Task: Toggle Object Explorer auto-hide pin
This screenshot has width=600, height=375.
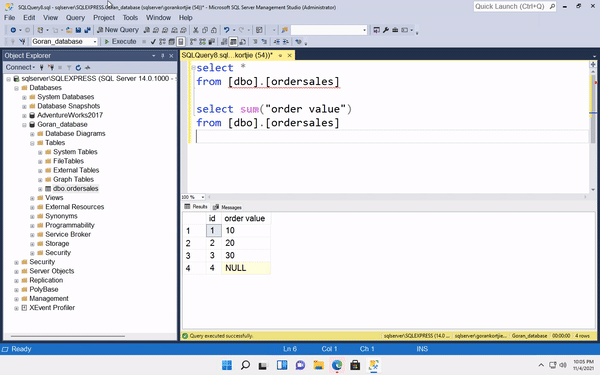Action: [x=162, y=56]
